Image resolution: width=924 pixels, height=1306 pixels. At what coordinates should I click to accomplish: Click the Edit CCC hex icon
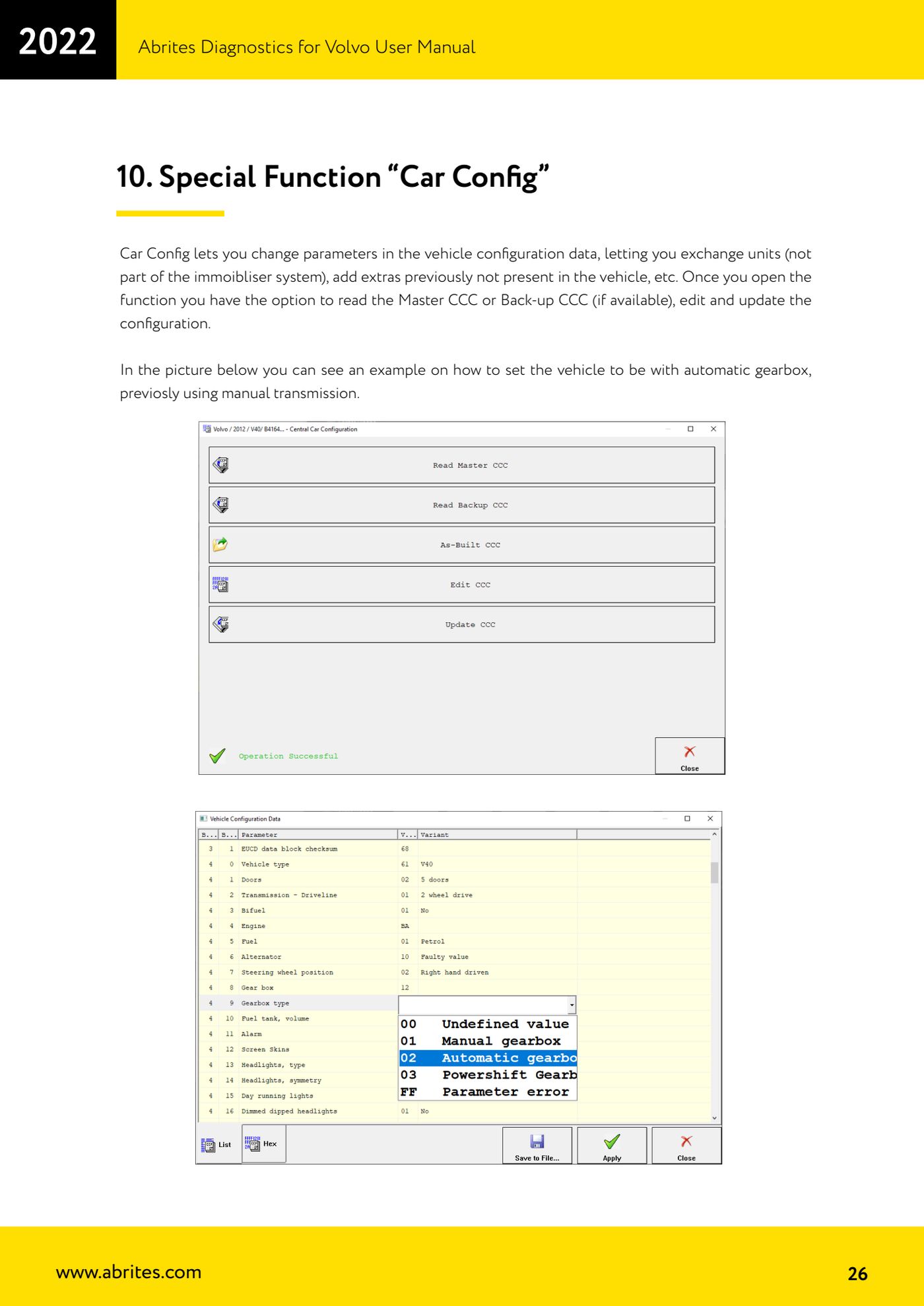(x=220, y=584)
